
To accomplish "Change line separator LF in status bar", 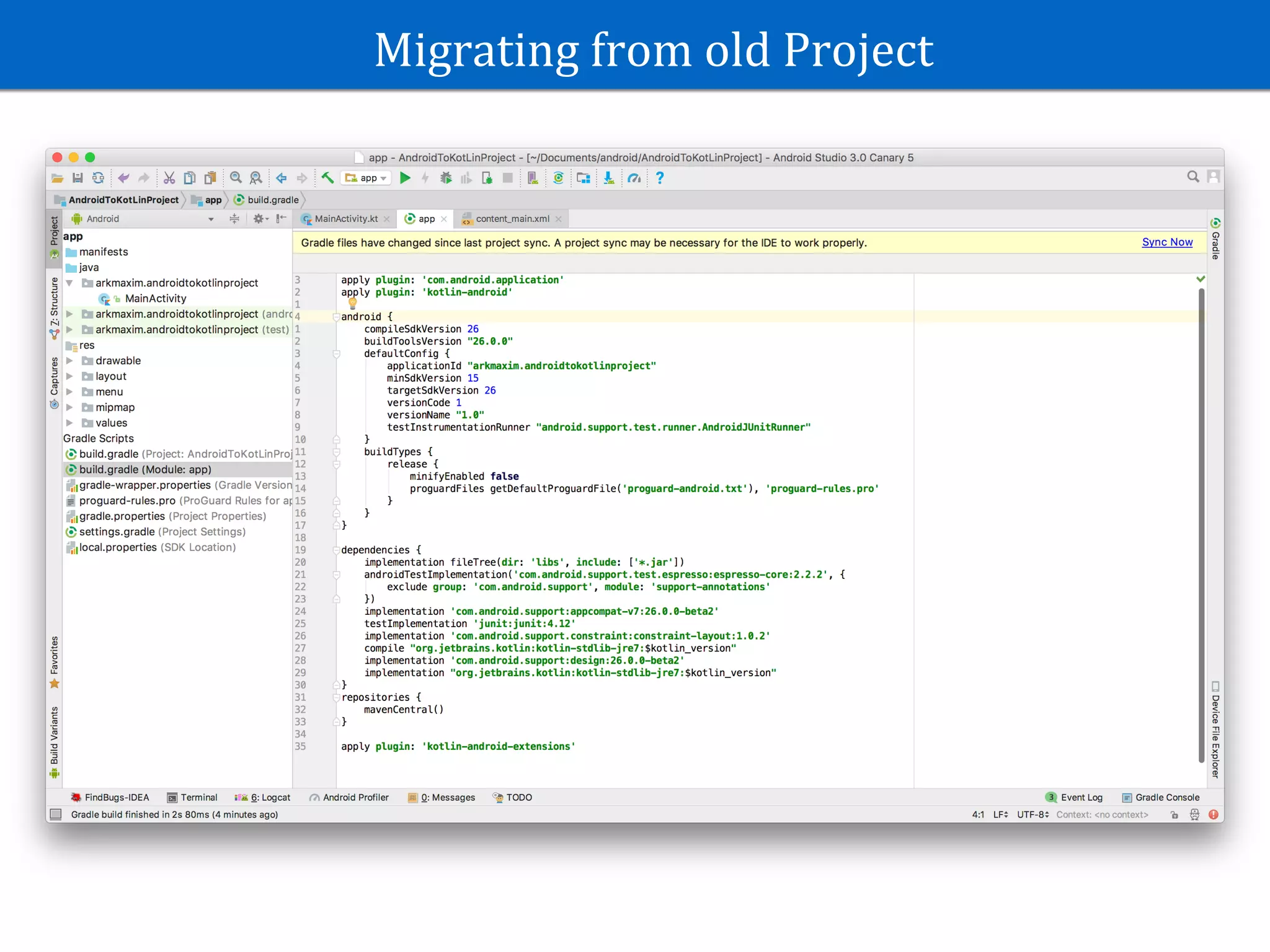I will (x=1000, y=814).
